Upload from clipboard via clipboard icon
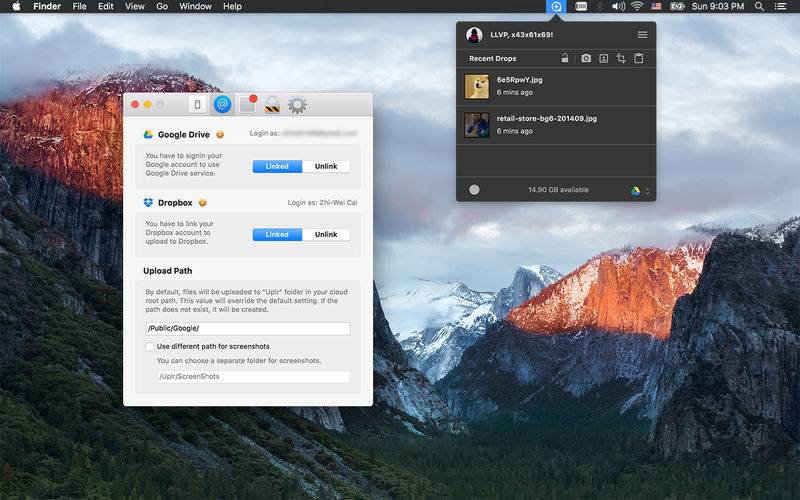The image size is (800, 500). tap(638, 58)
